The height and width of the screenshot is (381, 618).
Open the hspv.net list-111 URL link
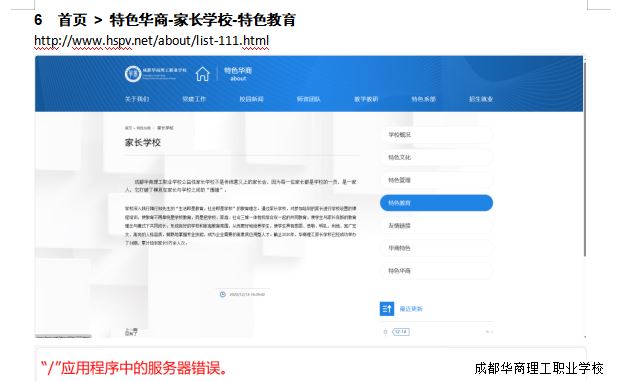[151, 41]
